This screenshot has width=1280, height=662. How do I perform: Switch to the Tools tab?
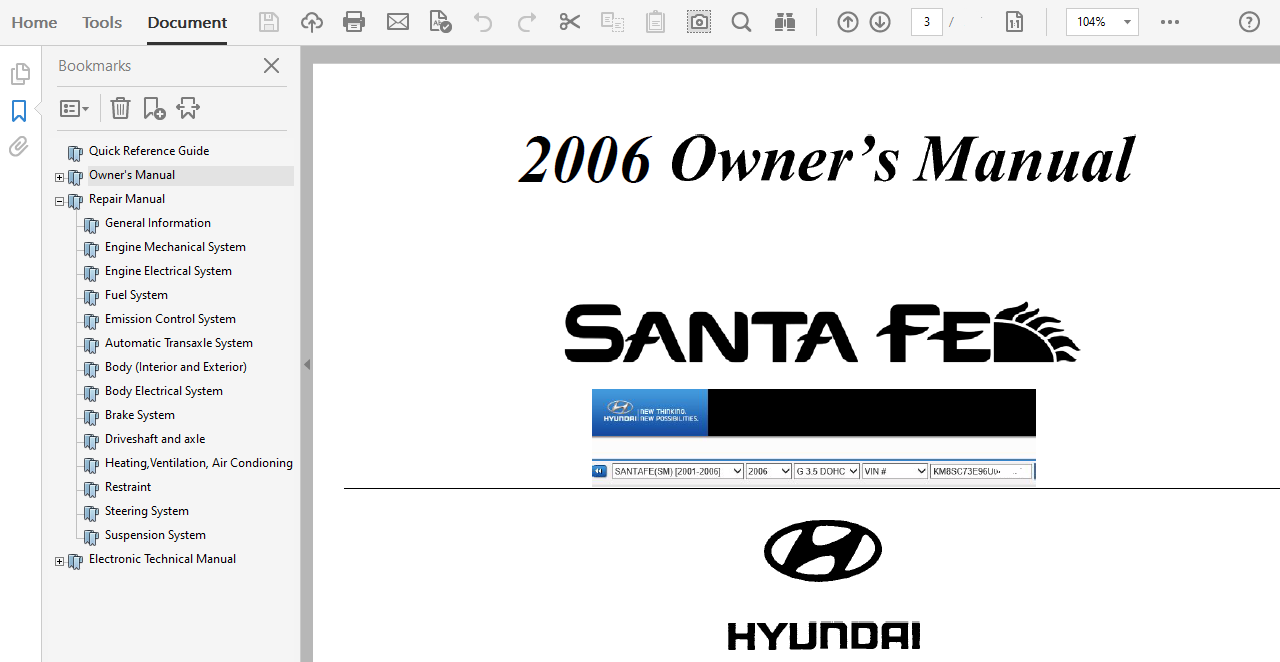[102, 22]
